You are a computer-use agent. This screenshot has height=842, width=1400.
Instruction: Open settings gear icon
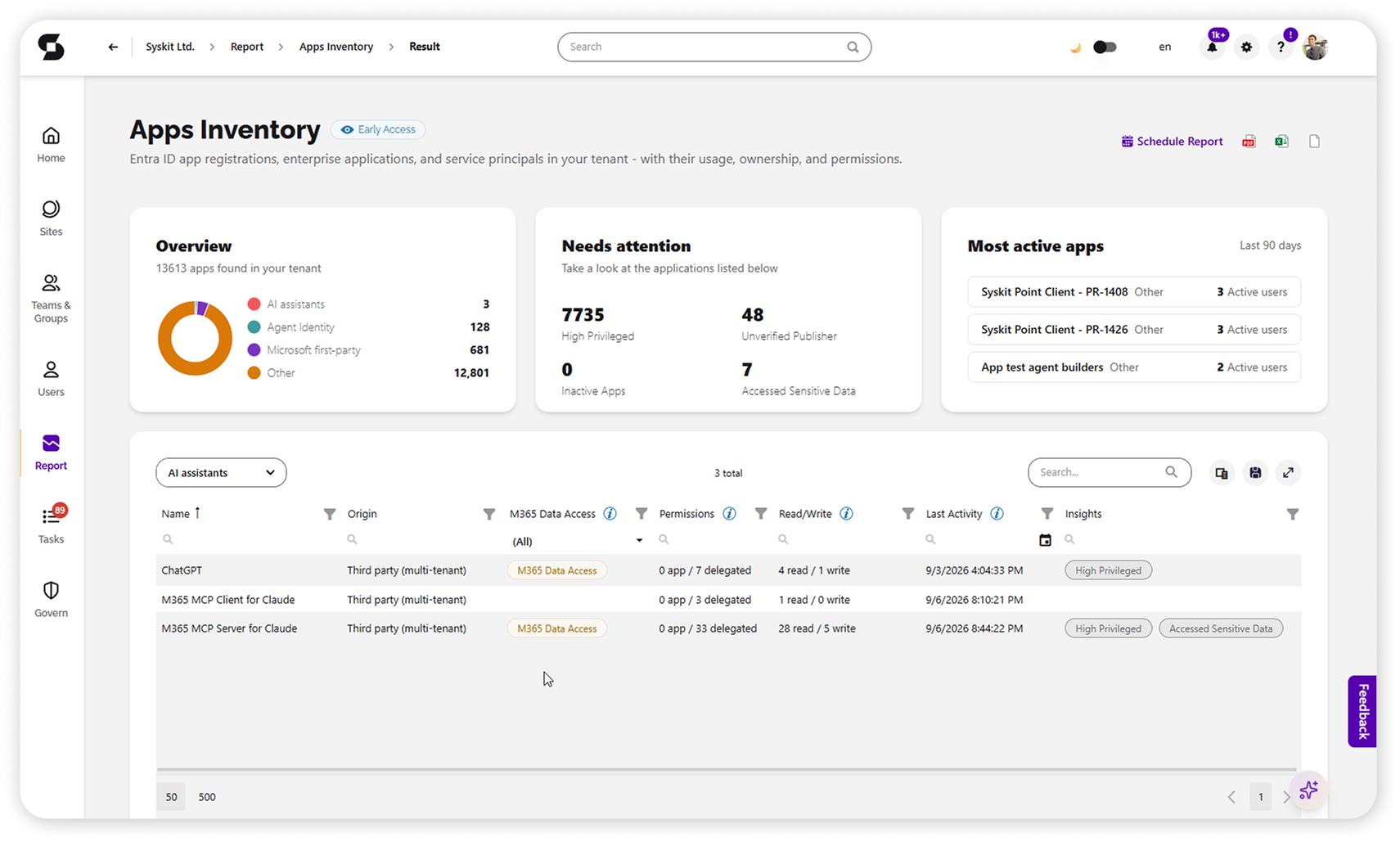pyautogui.click(x=1246, y=47)
